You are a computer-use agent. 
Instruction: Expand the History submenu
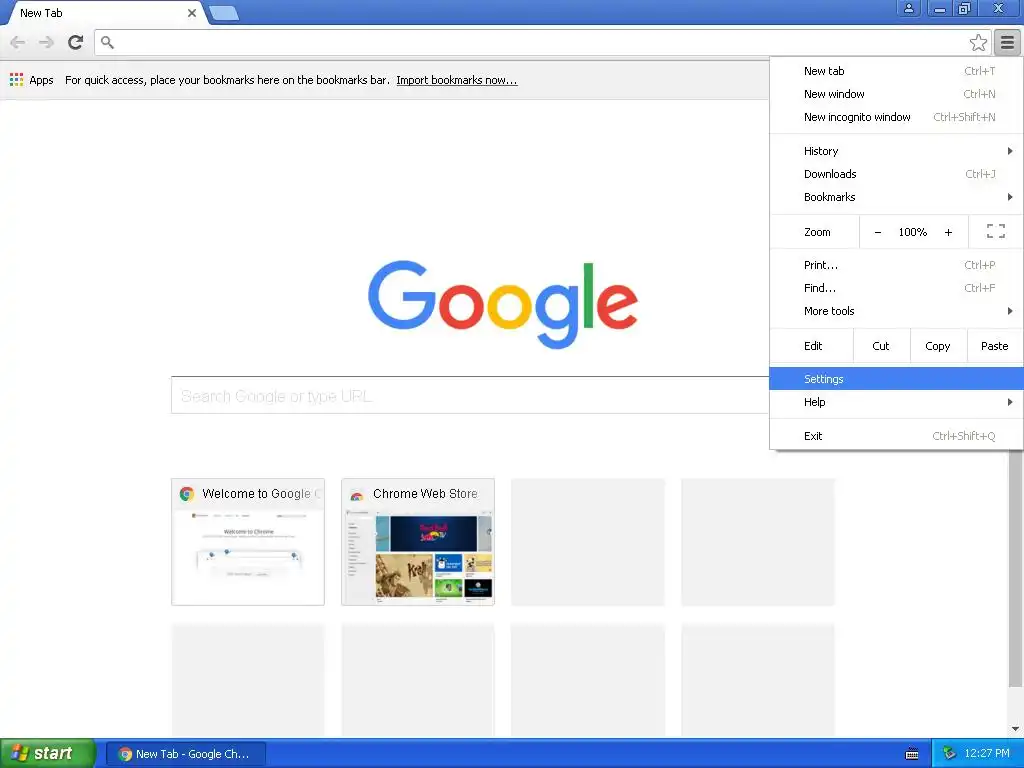(x=896, y=151)
